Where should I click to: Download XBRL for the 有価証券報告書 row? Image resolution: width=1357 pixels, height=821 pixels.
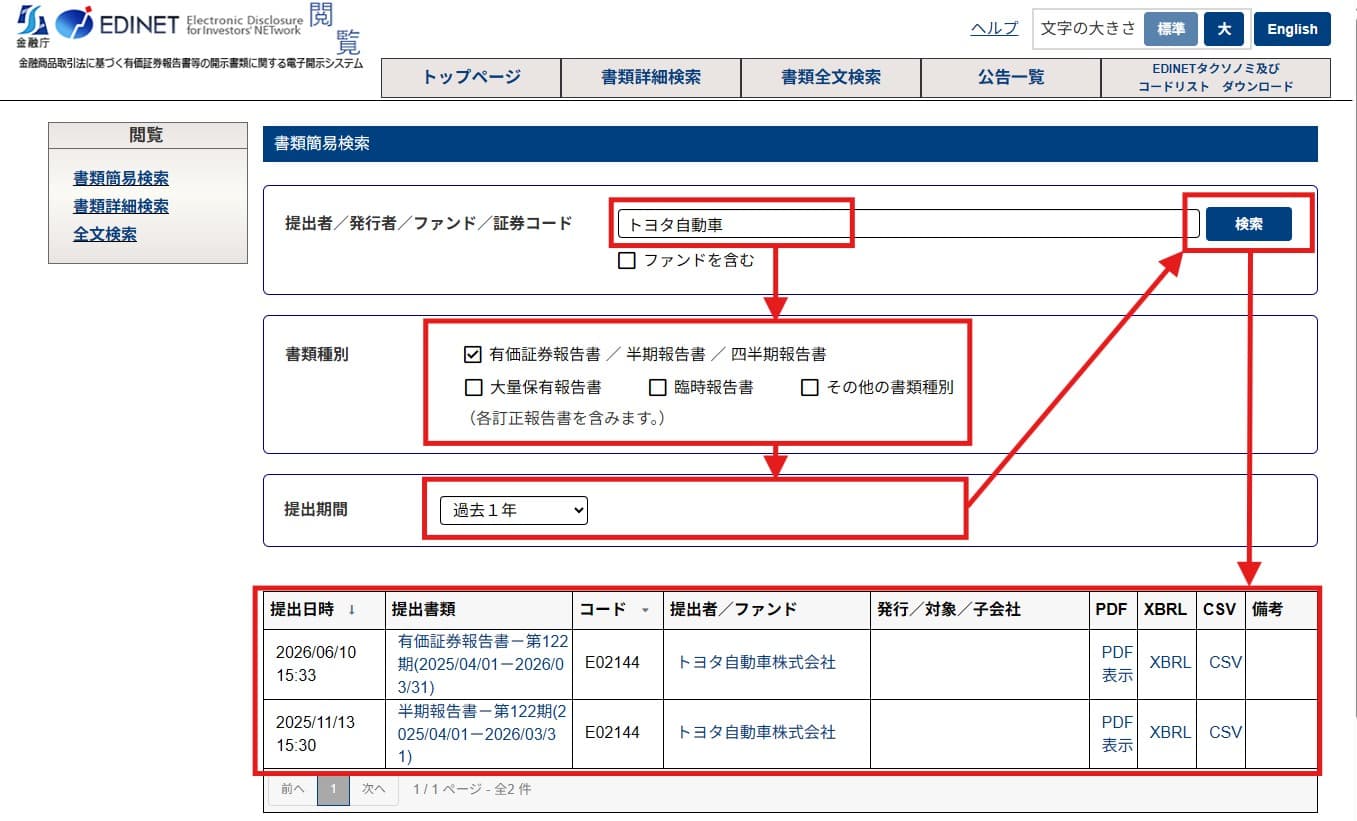[1170, 662]
